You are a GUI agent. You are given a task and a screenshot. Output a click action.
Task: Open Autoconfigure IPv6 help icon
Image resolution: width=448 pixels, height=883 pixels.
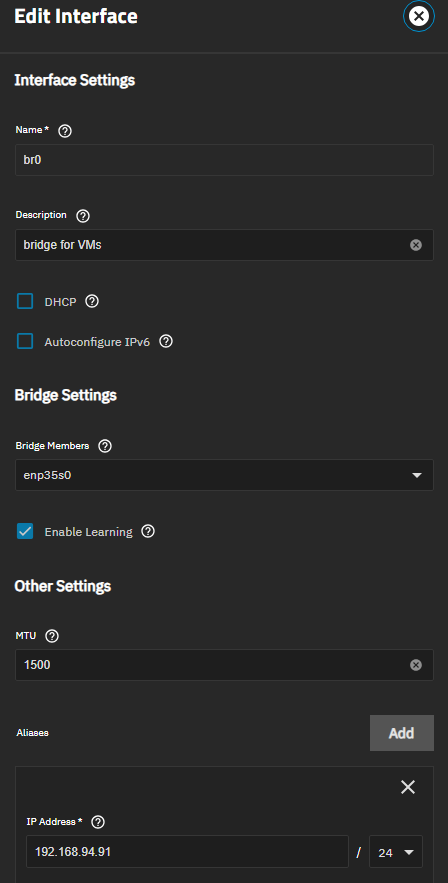165,341
